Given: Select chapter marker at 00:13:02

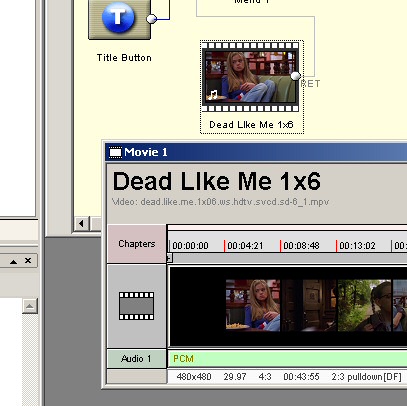Looking at the screenshot, I should [357, 246].
